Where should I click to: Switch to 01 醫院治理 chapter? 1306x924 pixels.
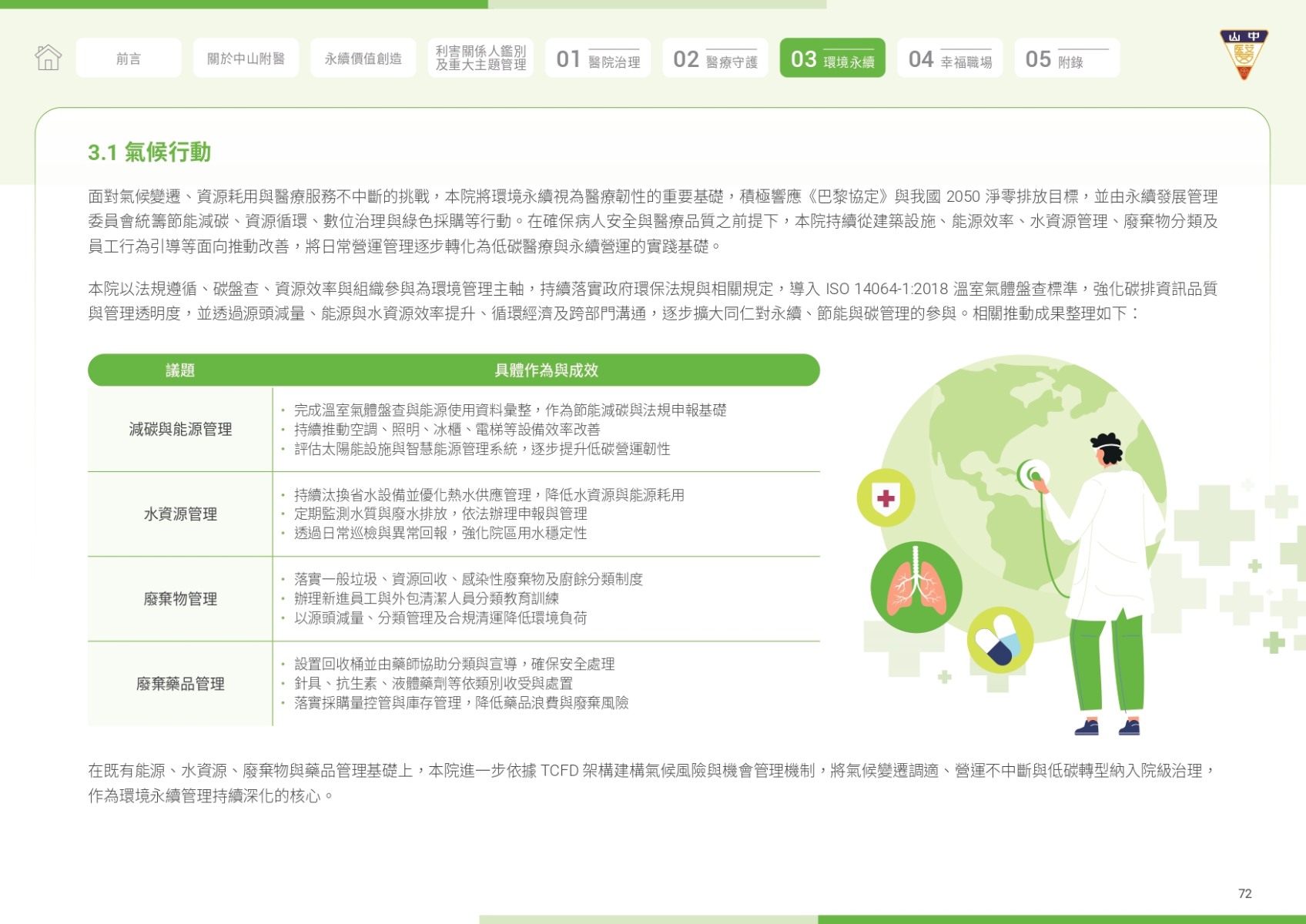598,58
